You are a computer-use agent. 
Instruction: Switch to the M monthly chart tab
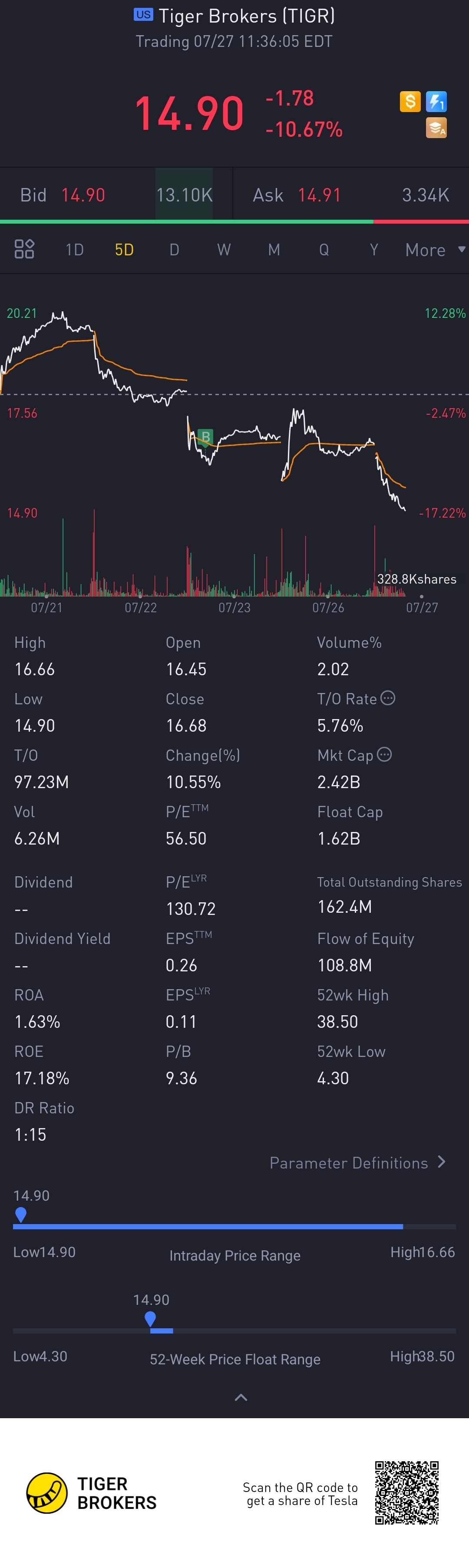point(274,250)
